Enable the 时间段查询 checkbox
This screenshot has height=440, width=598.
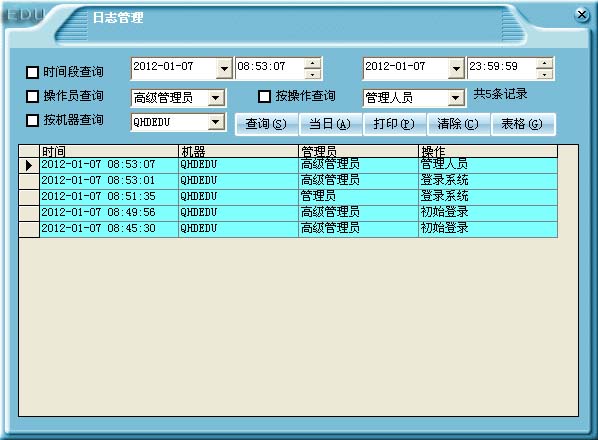pyautogui.click(x=32, y=72)
